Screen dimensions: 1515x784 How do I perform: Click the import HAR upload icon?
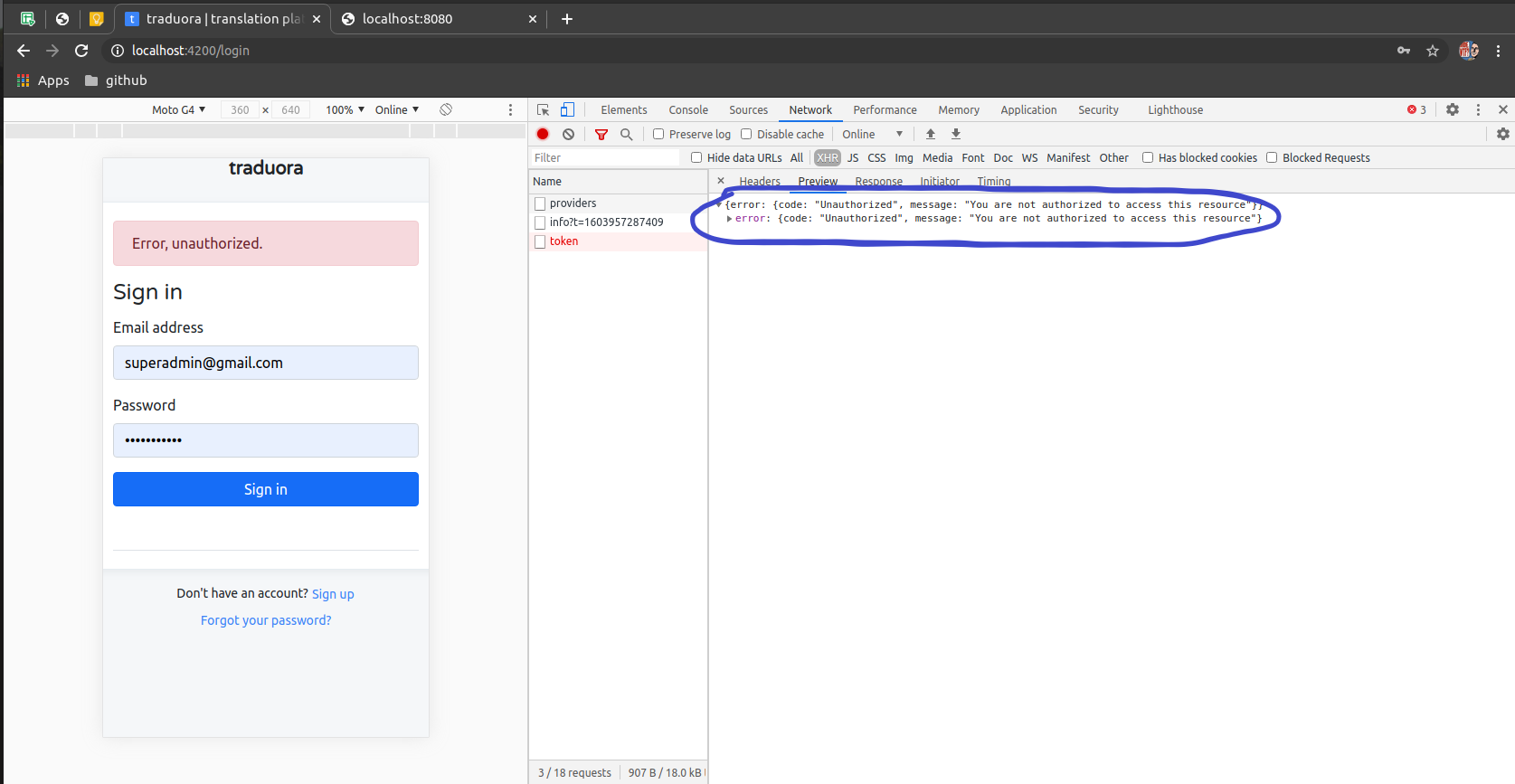[x=931, y=134]
